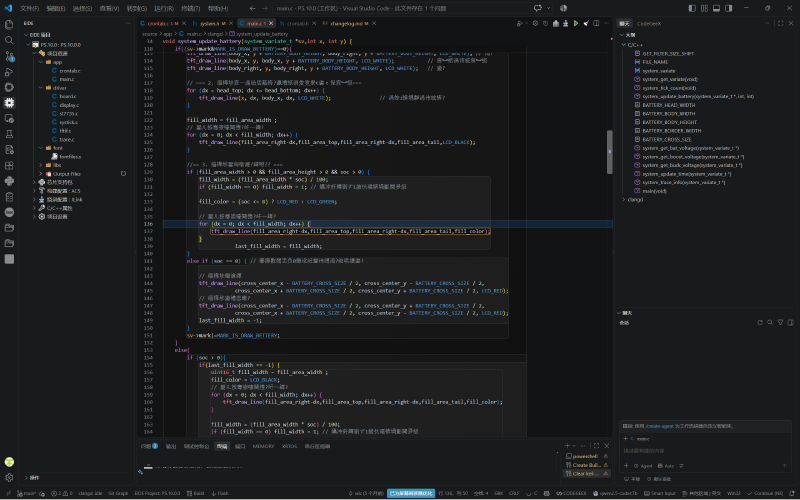Open the Source Control activity icon
Screen dimensions: 800x500
[x=9, y=56]
